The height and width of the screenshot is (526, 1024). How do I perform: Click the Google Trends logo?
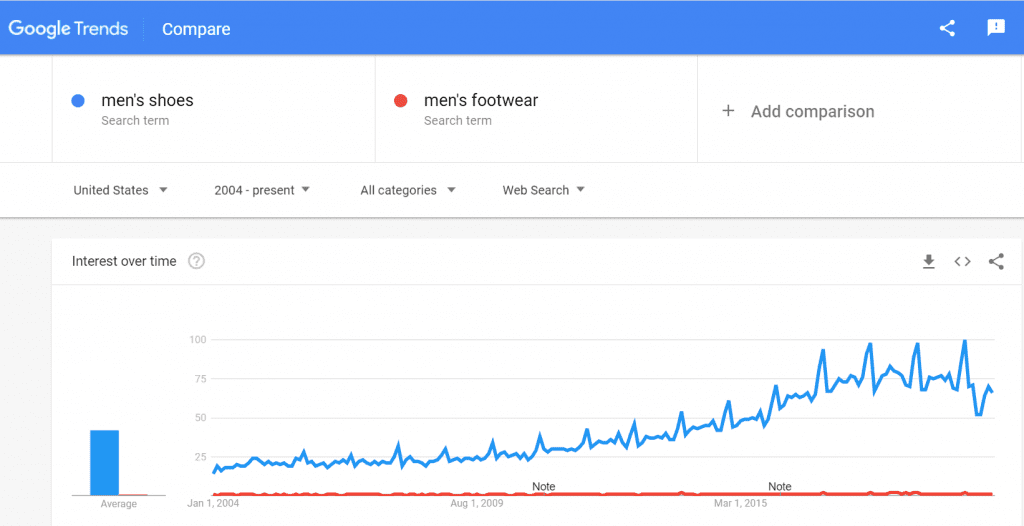[69, 29]
